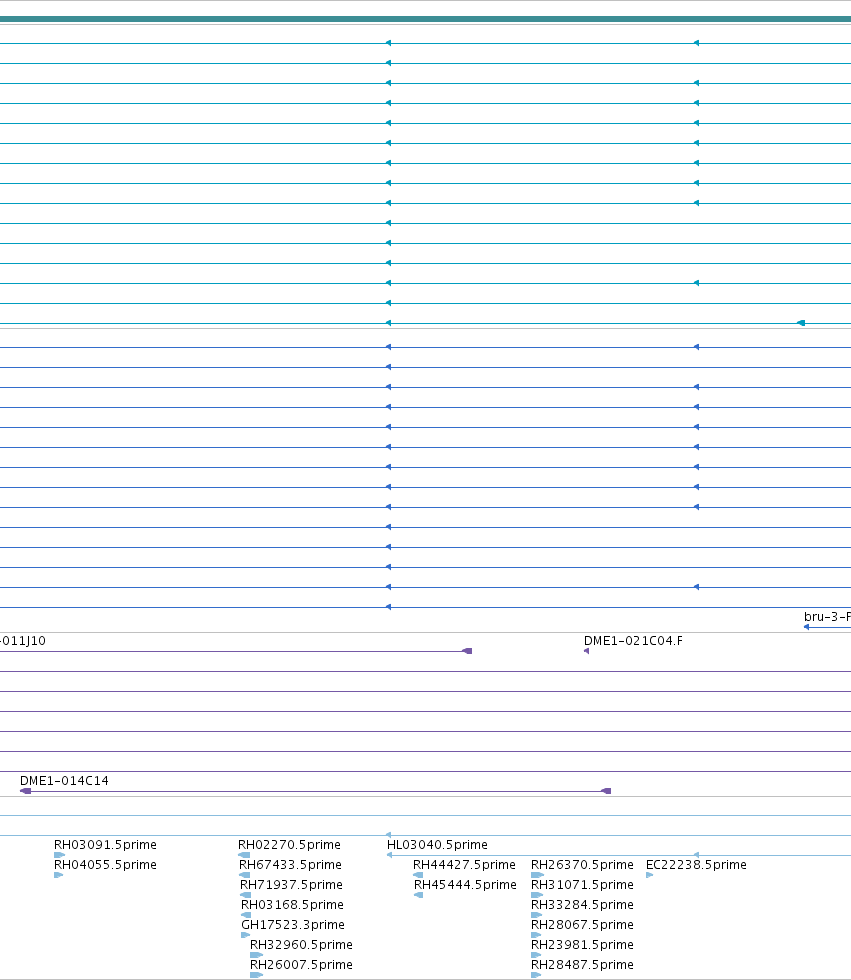Select the RH04055.5prime EST label

[105, 864]
